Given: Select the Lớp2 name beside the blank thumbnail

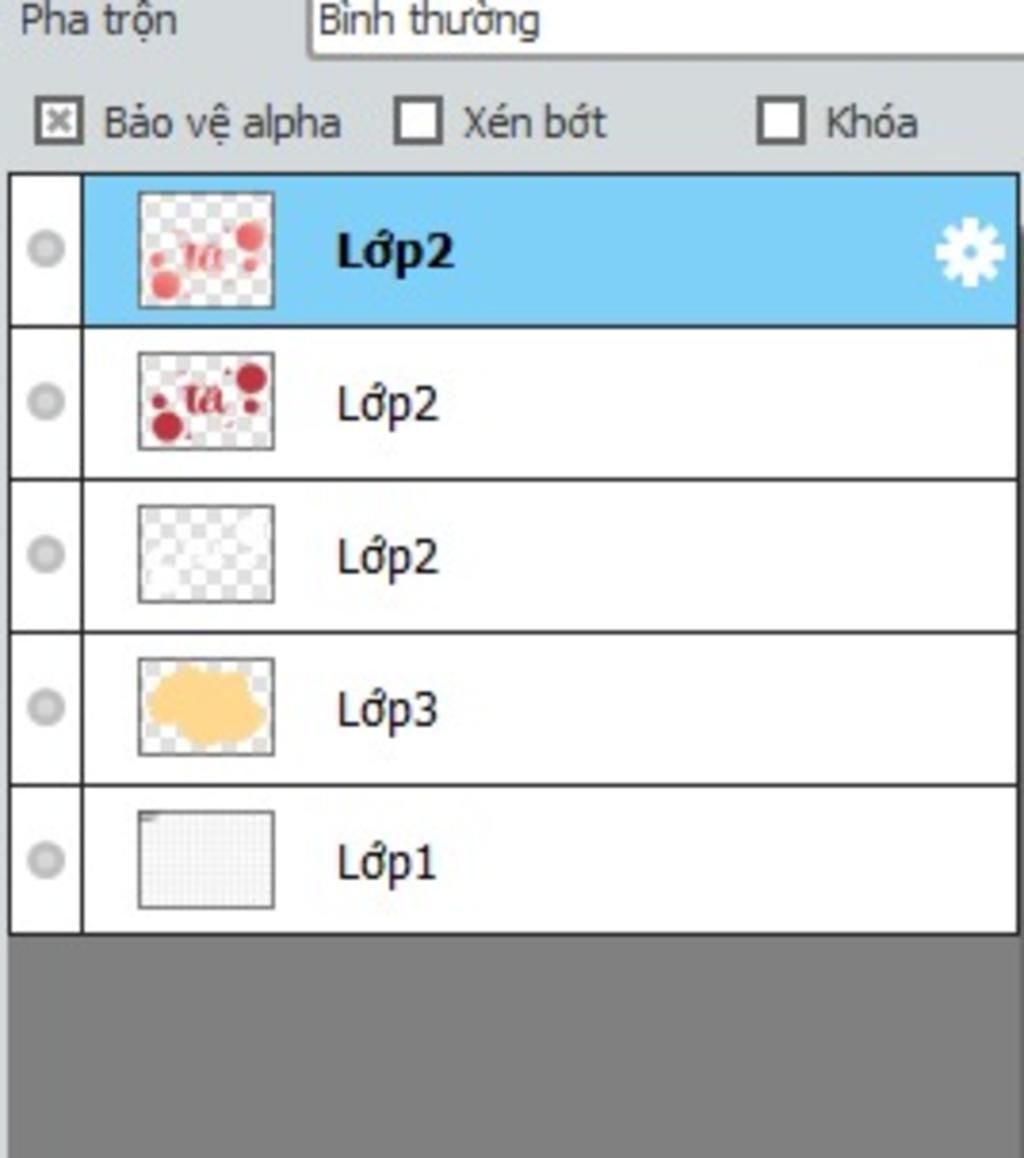Looking at the screenshot, I should pyautogui.click(x=388, y=558).
